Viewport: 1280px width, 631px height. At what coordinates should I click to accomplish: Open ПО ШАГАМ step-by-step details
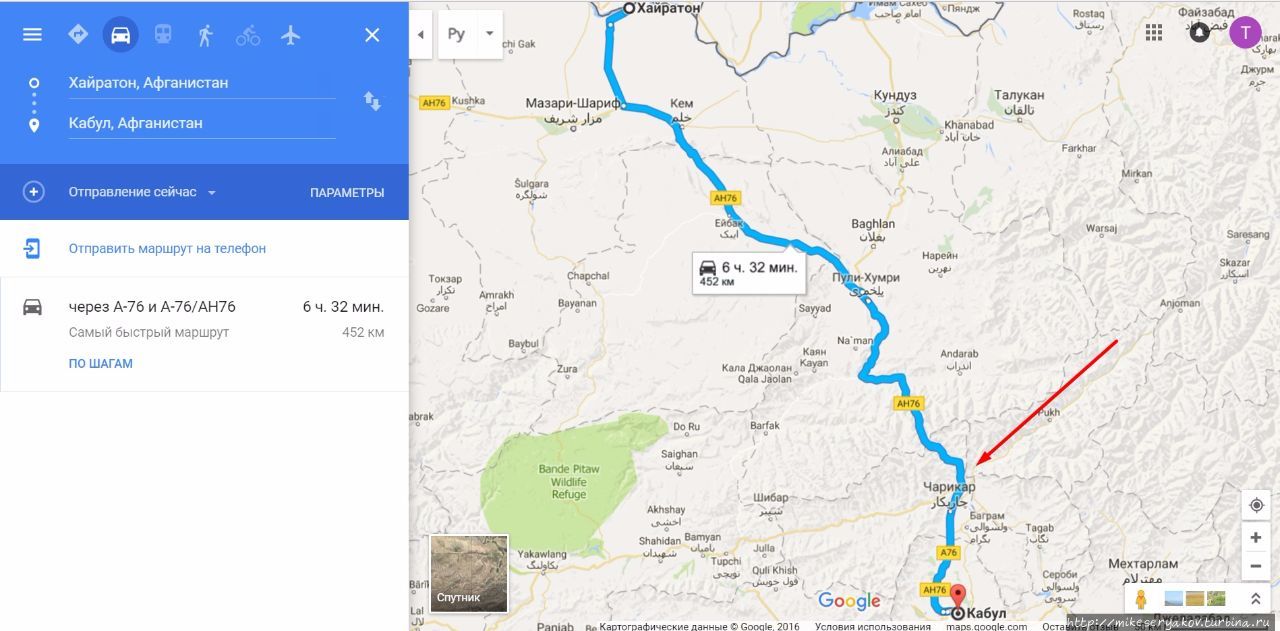pyautogui.click(x=101, y=364)
